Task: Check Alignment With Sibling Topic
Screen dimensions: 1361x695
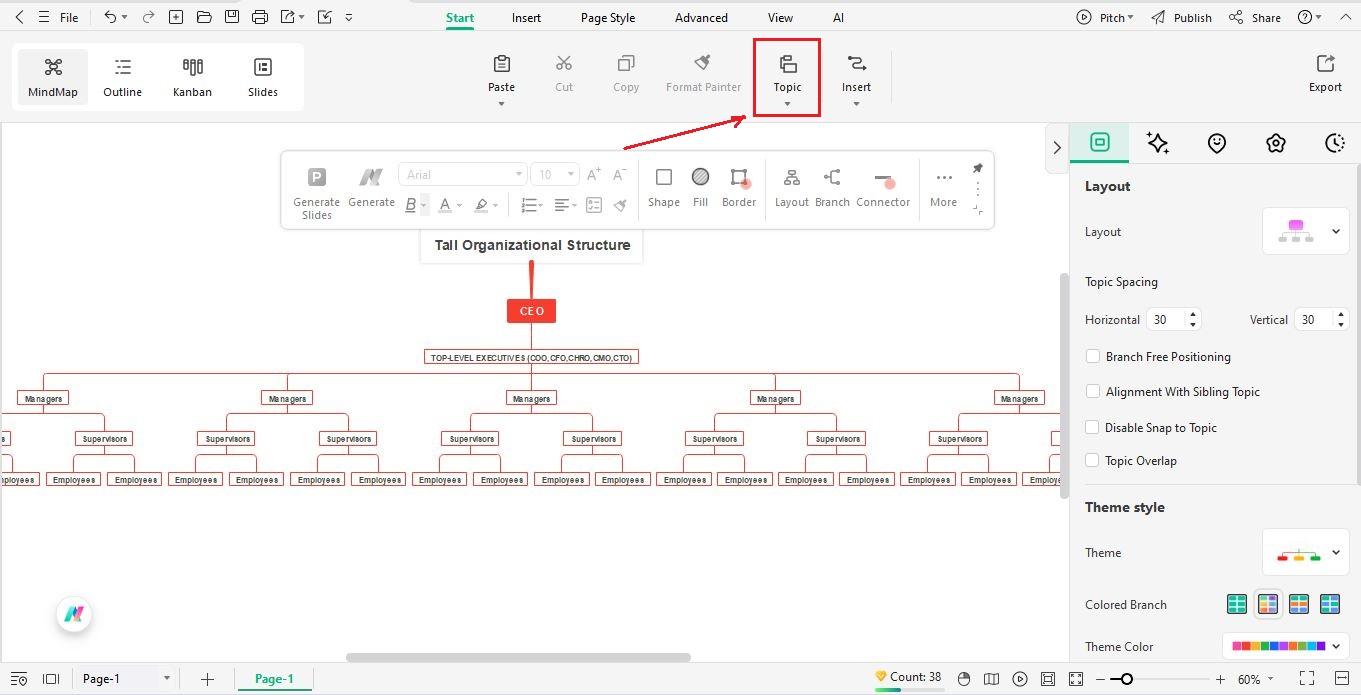Action: 1093,391
